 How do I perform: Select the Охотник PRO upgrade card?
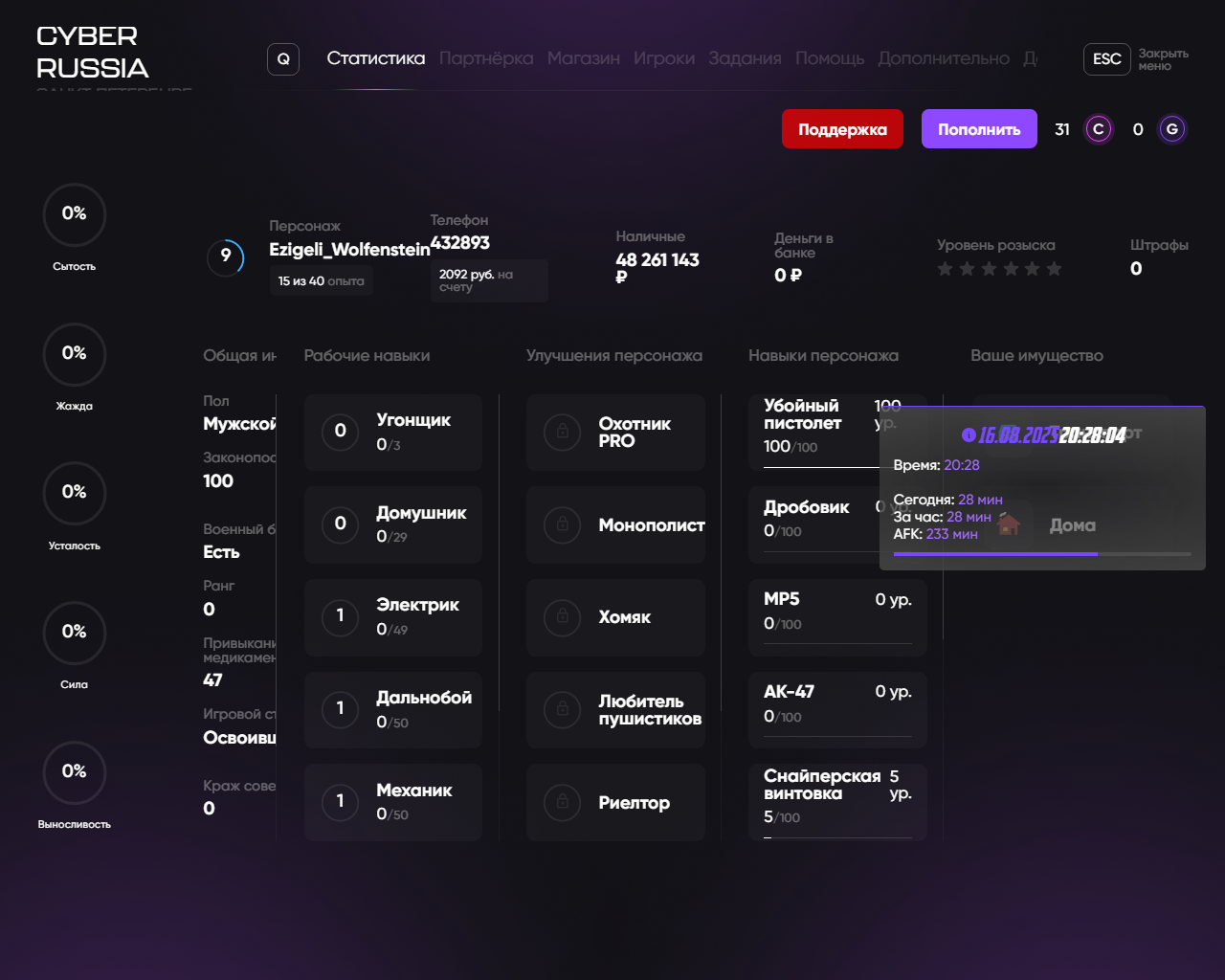click(616, 433)
